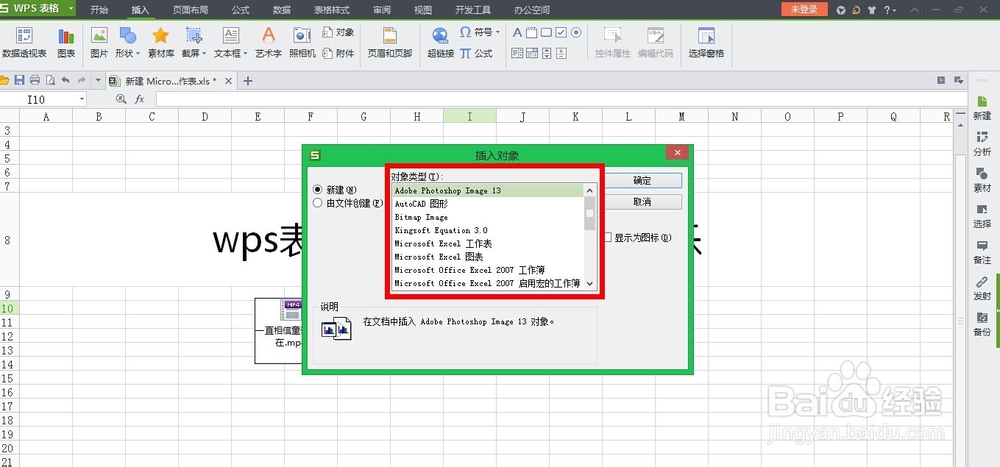Select Bitmap Image in object type list
Screen dimensions: 1000x467
tap(487, 217)
